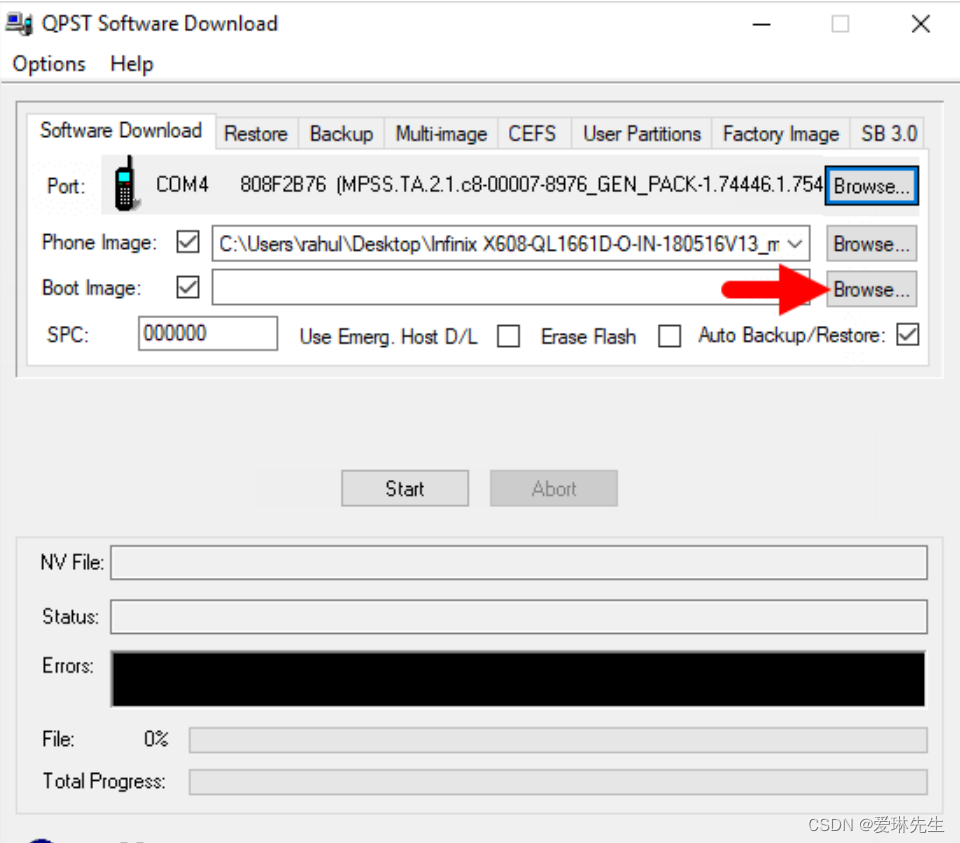Image resolution: width=960 pixels, height=843 pixels.
Task: Click the MPSS.TA.2.1 build string text
Action: (579, 184)
